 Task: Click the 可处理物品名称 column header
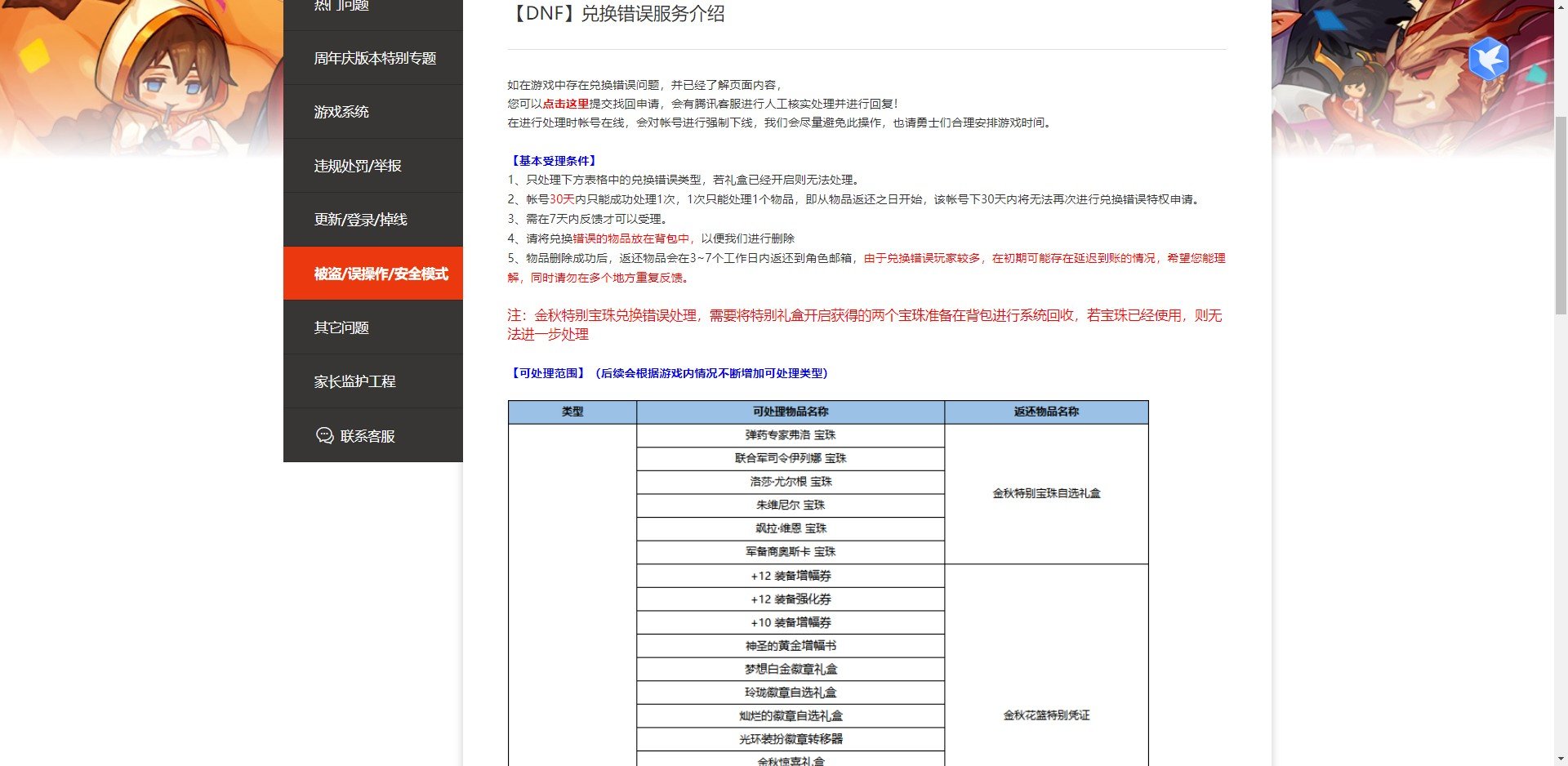tap(791, 412)
